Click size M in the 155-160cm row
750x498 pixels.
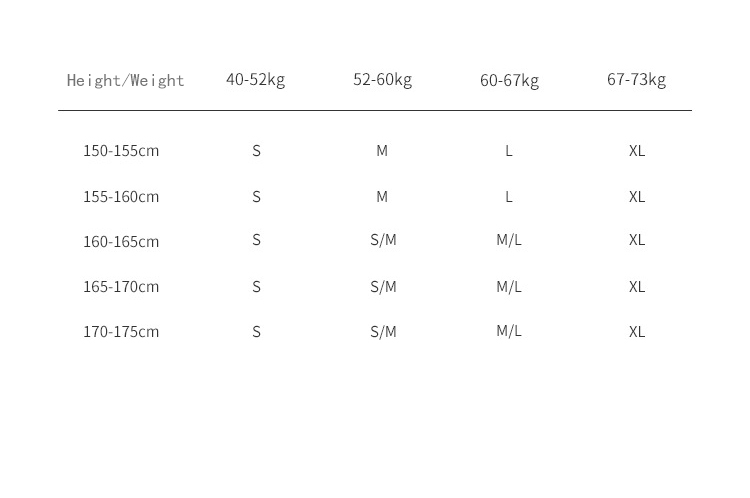pos(382,197)
